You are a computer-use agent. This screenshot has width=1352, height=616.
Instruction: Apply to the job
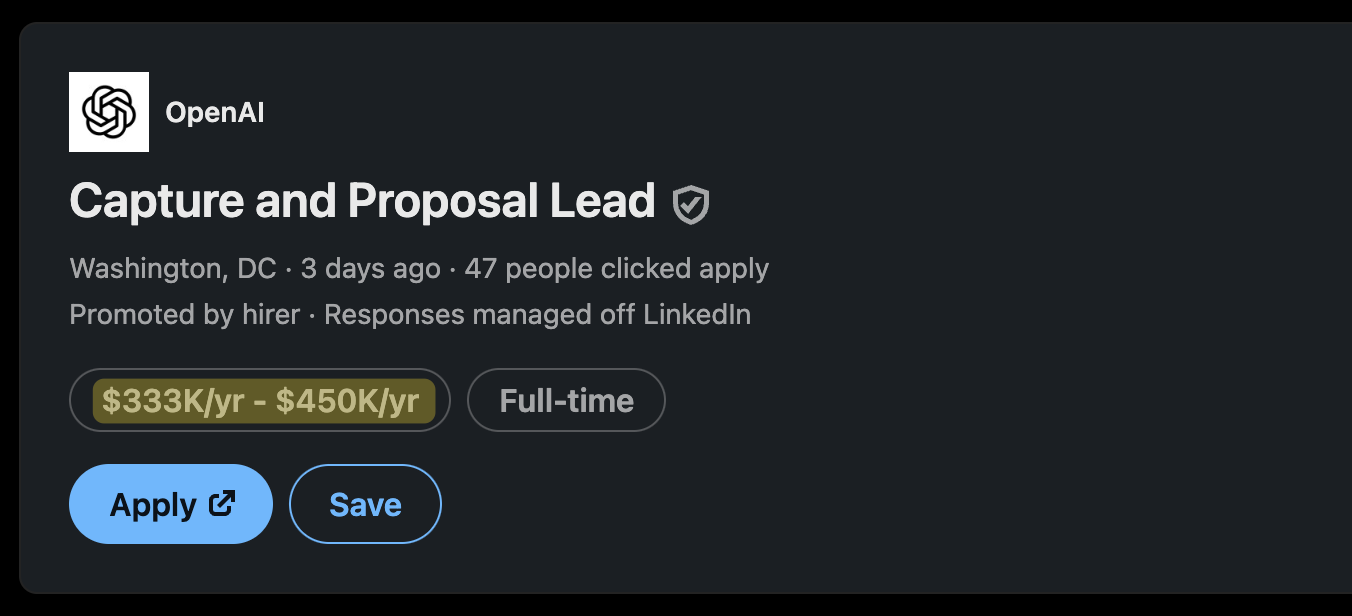[171, 504]
